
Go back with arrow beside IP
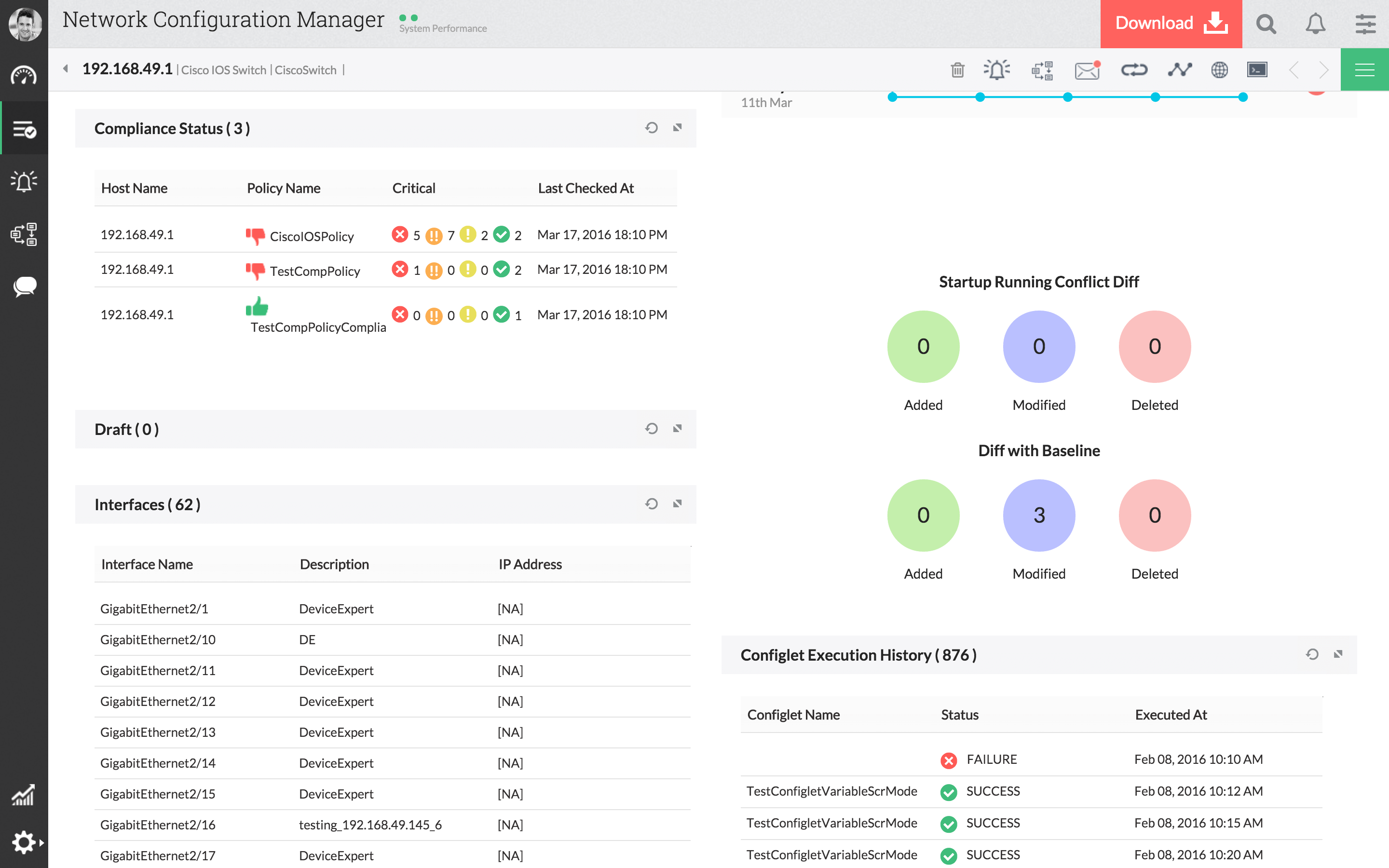coord(66,69)
